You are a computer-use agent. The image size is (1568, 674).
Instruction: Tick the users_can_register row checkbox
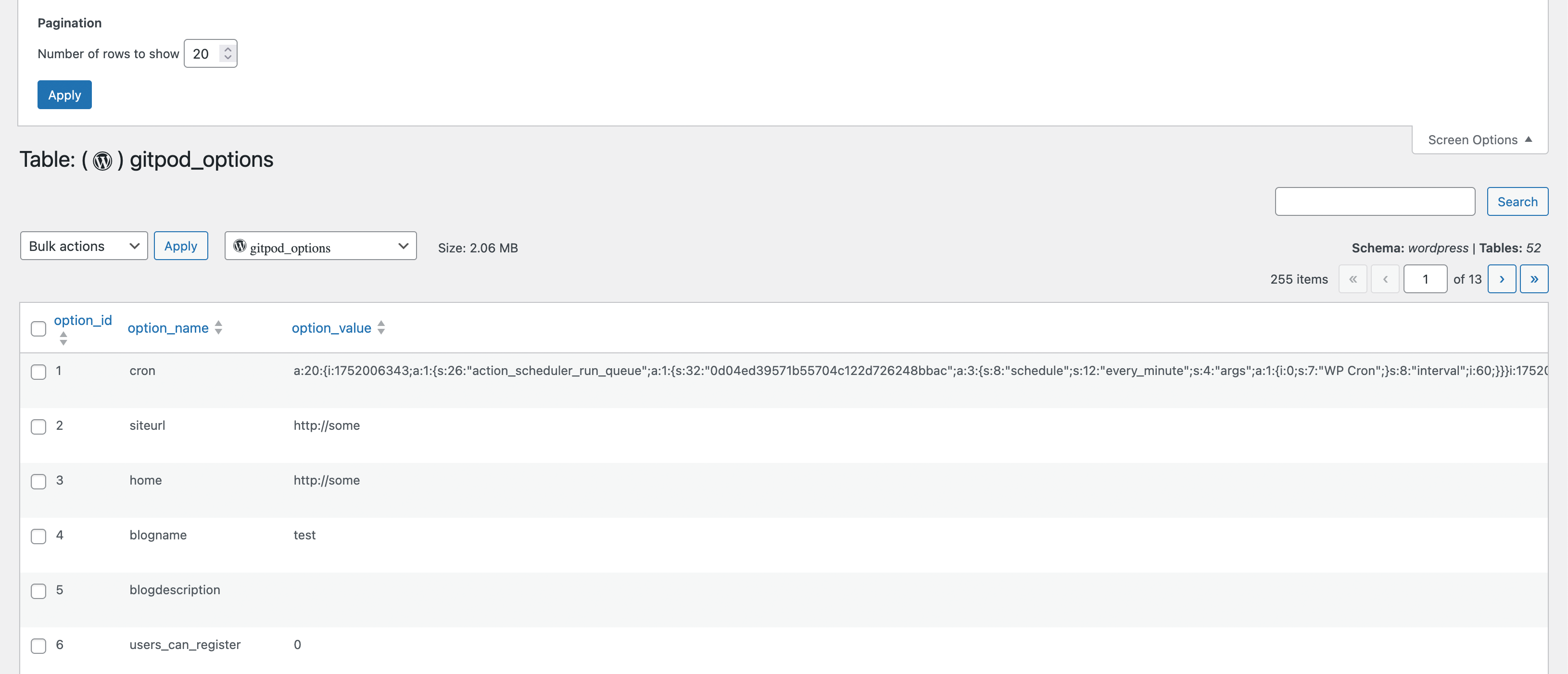(38, 646)
